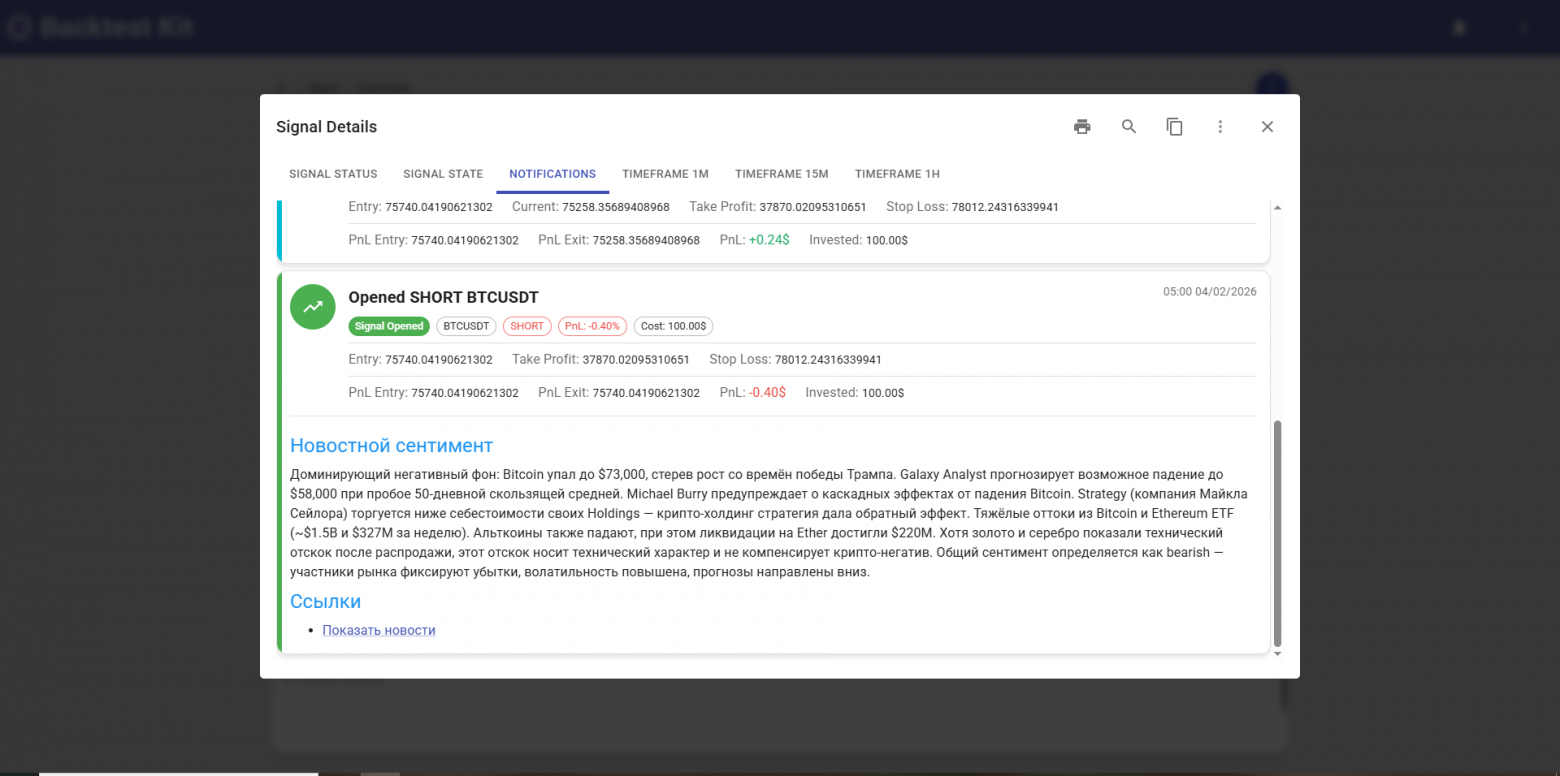Image resolution: width=1560 pixels, height=776 pixels.
Task: Open the Показать новости news link
Action: click(379, 630)
